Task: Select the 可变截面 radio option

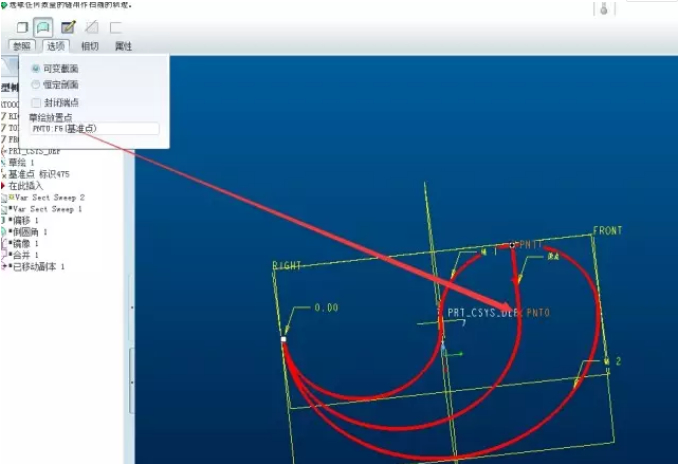Action: pyautogui.click(x=36, y=68)
